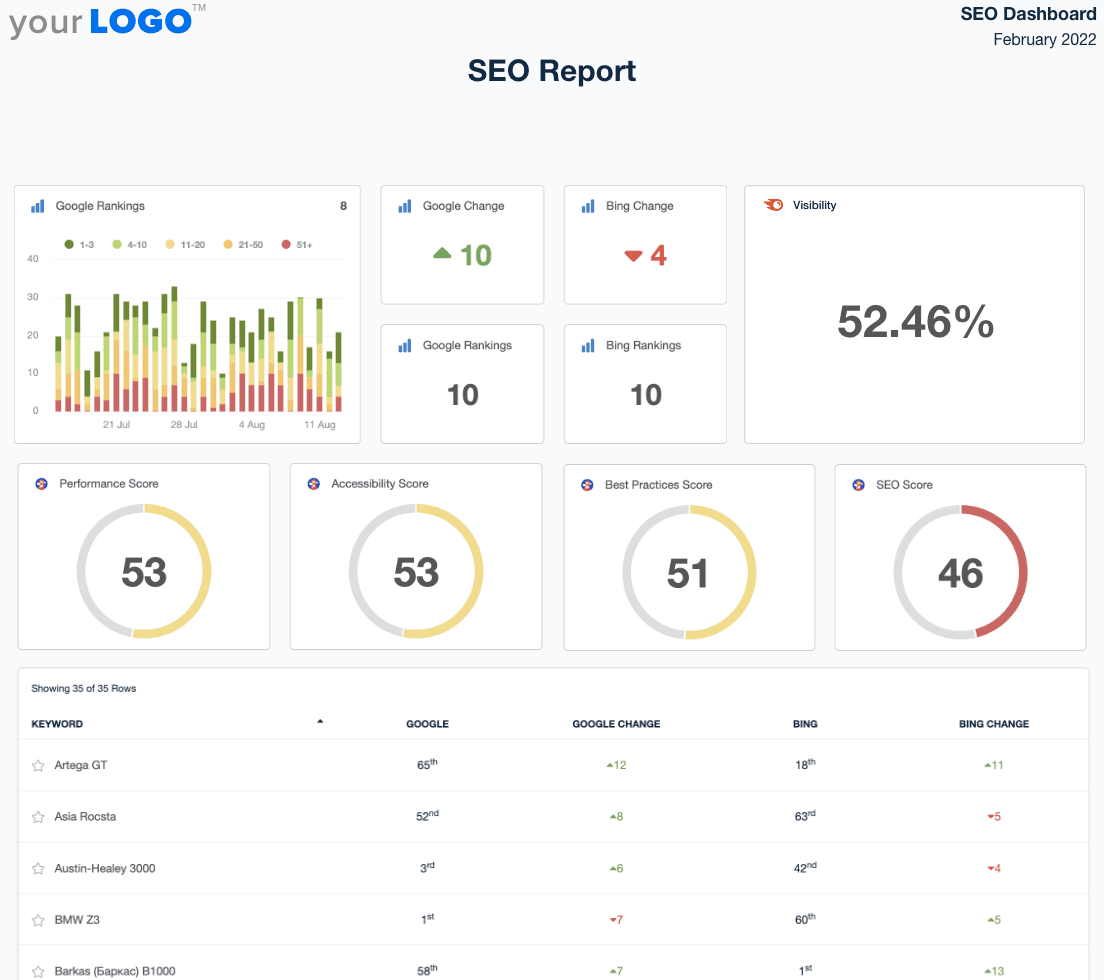1104x980 pixels.
Task: Click the Lighthouse icon on Accessibility Score card
Action: click(x=313, y=483)
